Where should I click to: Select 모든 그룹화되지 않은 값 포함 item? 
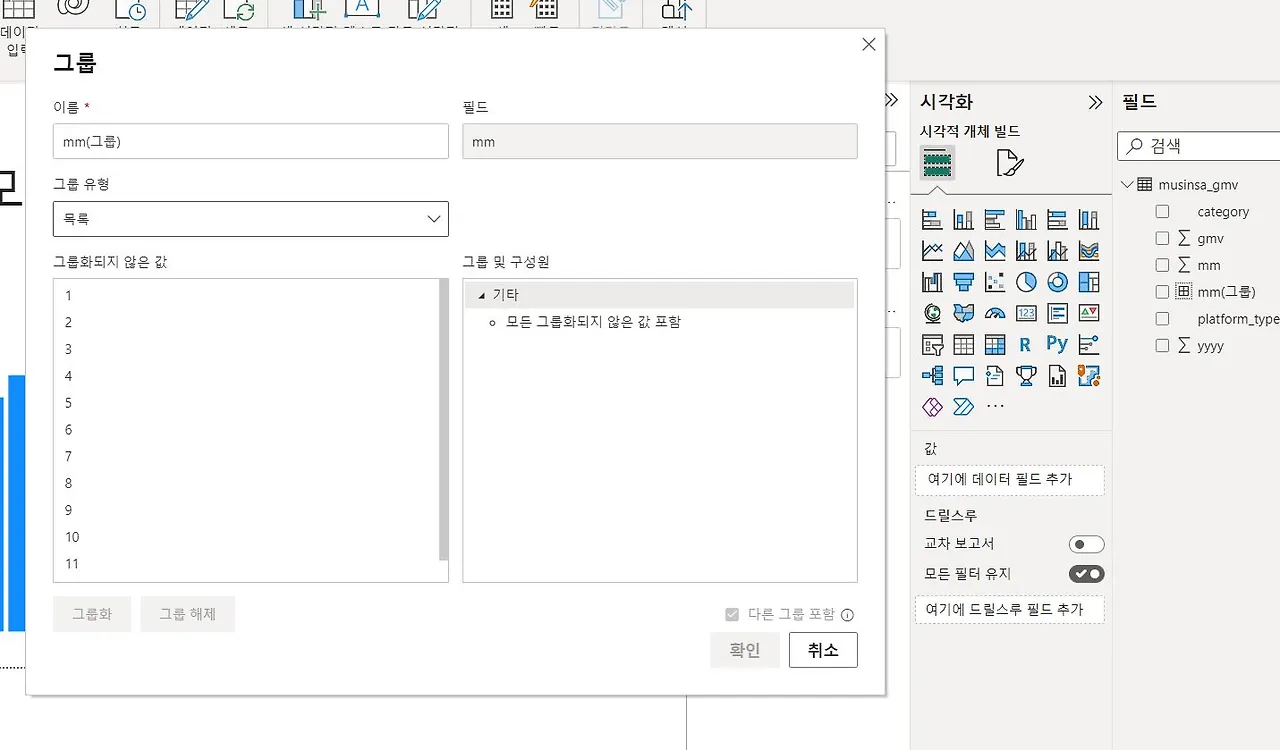pos(593,322)
